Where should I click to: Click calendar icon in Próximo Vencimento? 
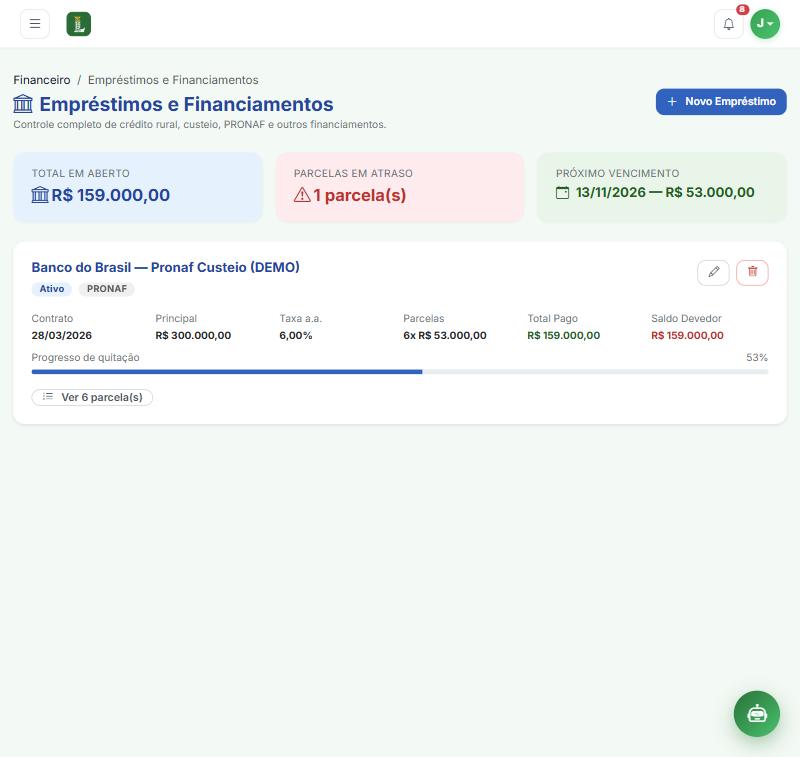coord(562,193)
